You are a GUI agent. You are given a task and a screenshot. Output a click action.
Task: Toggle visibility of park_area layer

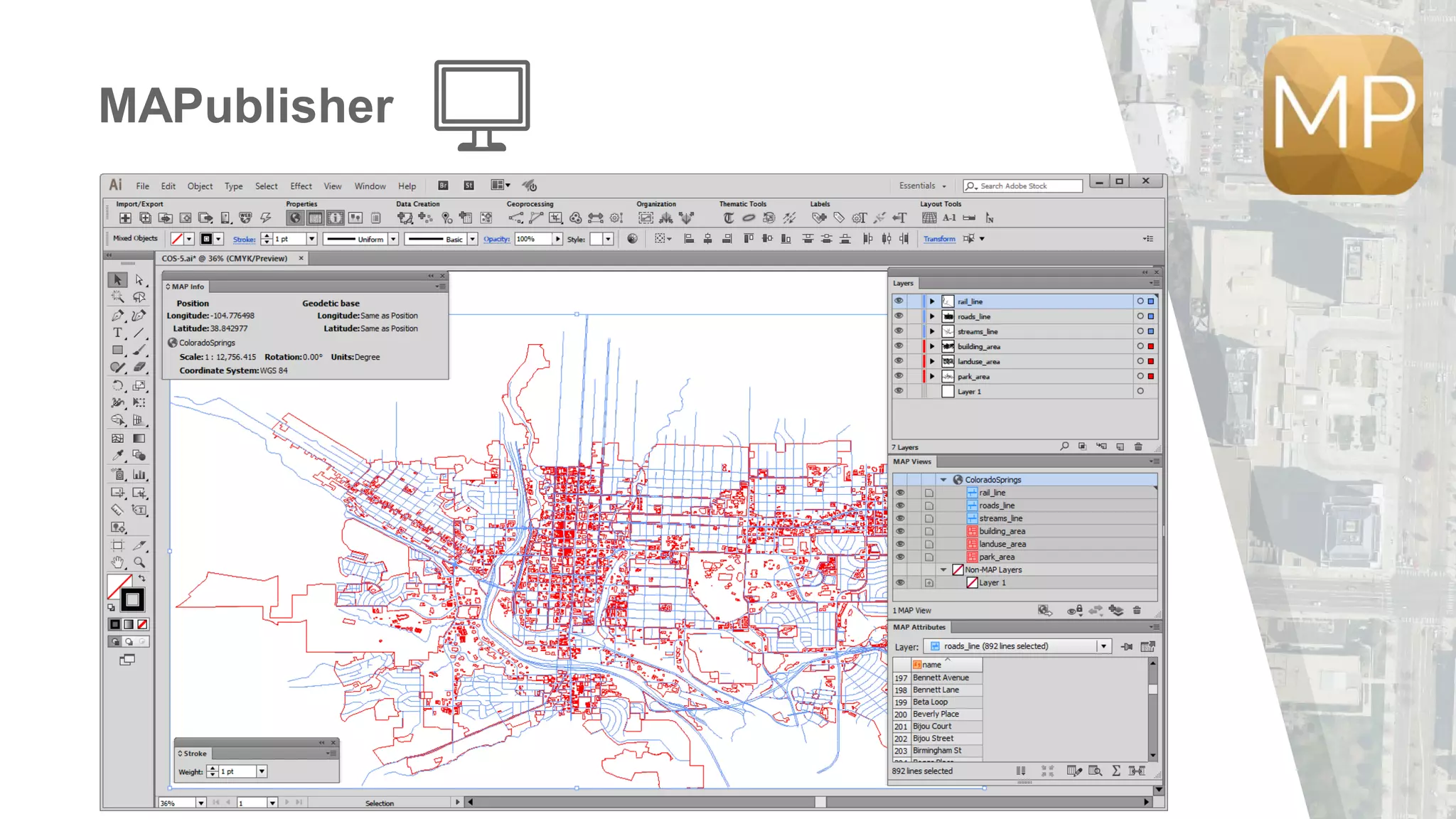coord(899,376)
